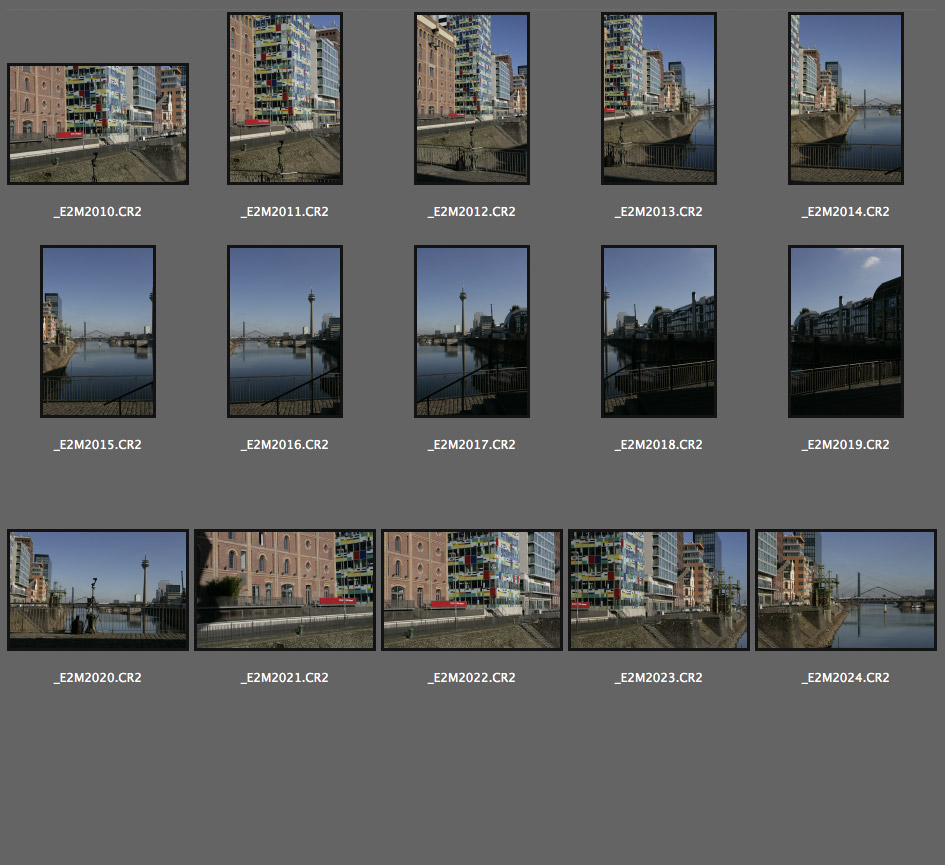Click the _E2M2024.CR2 filename label
The height and width of the screenshot is (865, 945).
[x=846, y=678]
